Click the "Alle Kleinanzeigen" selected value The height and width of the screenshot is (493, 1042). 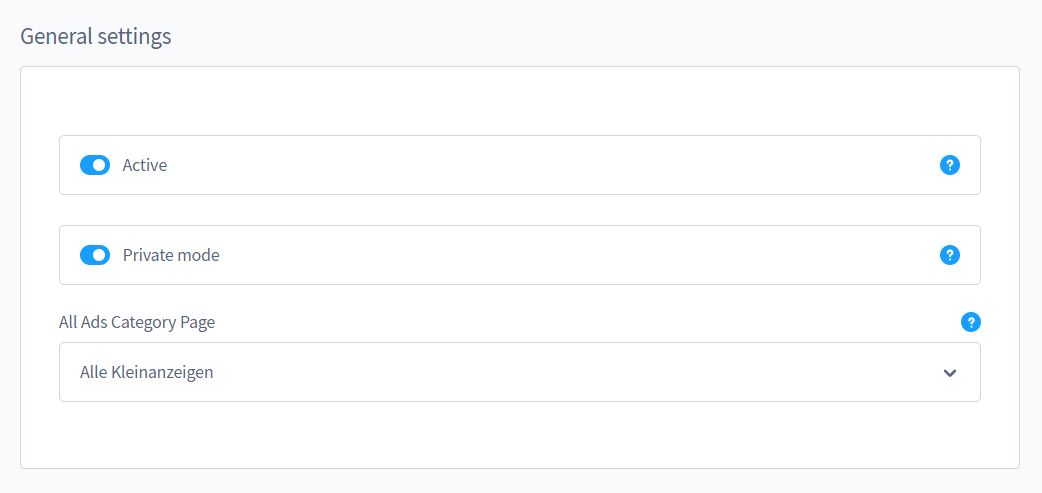tap(147, 372)
